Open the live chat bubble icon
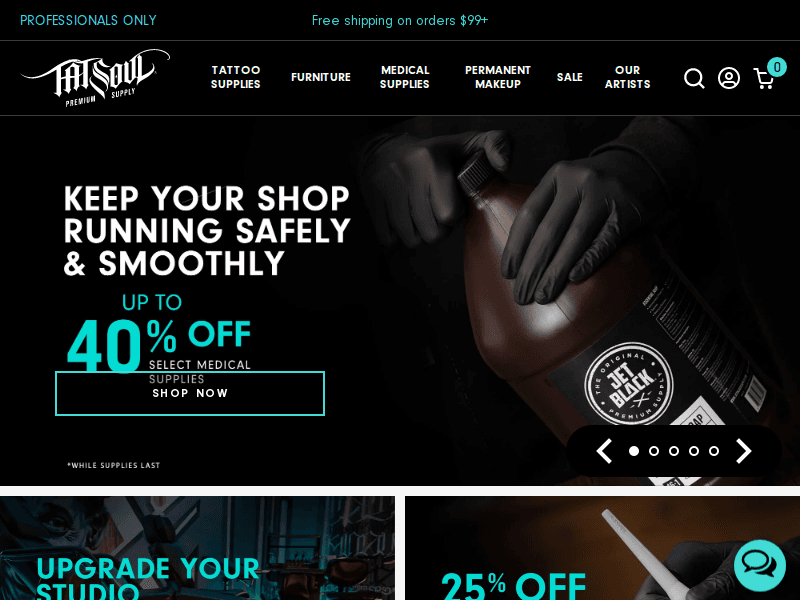 (760, 565)
